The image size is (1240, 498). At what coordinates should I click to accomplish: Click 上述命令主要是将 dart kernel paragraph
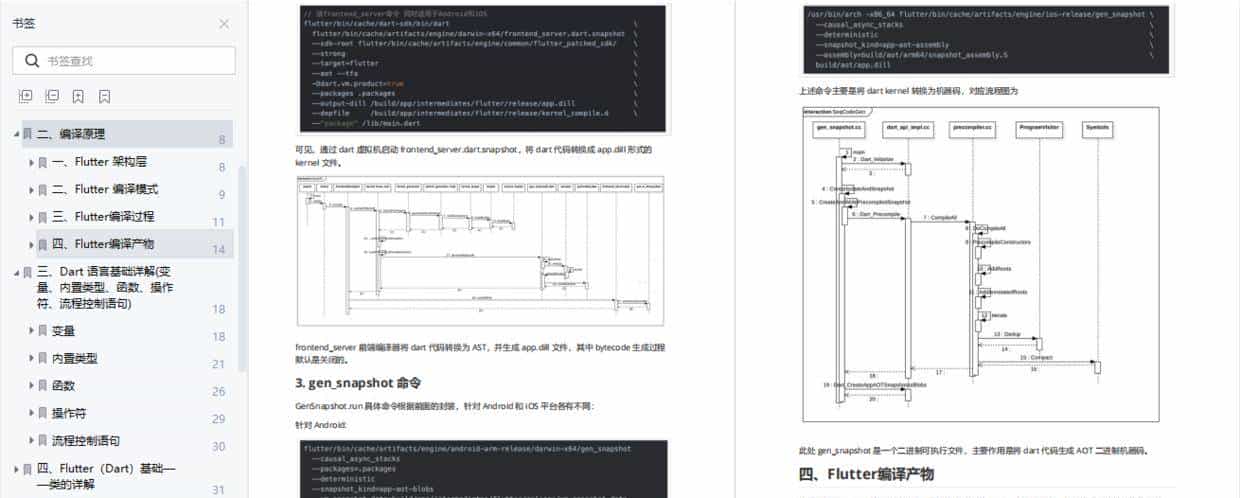pos(908,91)
